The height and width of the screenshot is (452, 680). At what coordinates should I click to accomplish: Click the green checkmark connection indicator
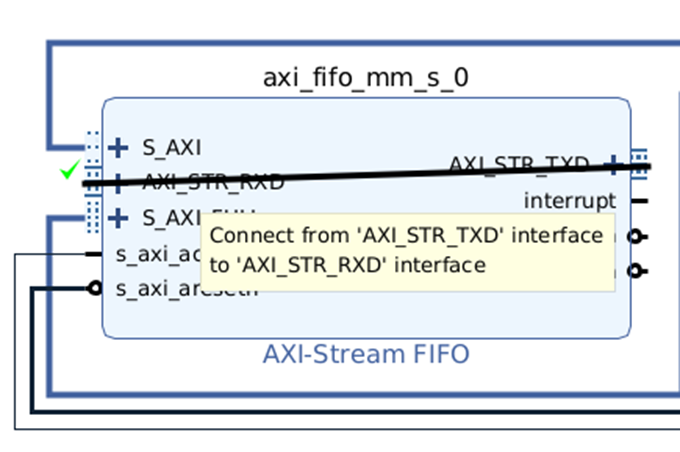pyautogui.click(x=69, y=172)
